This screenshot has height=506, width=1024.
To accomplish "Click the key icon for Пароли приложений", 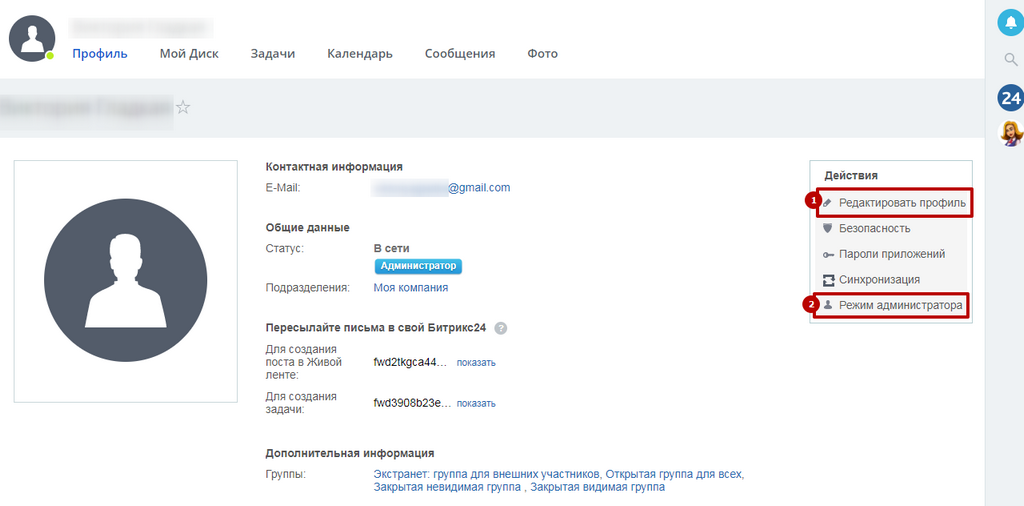I will [828, 255].
